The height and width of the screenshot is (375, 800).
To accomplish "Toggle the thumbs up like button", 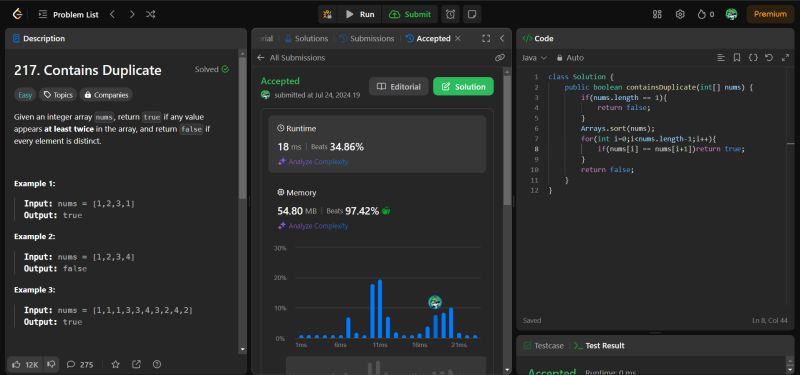I will [26, 364].
